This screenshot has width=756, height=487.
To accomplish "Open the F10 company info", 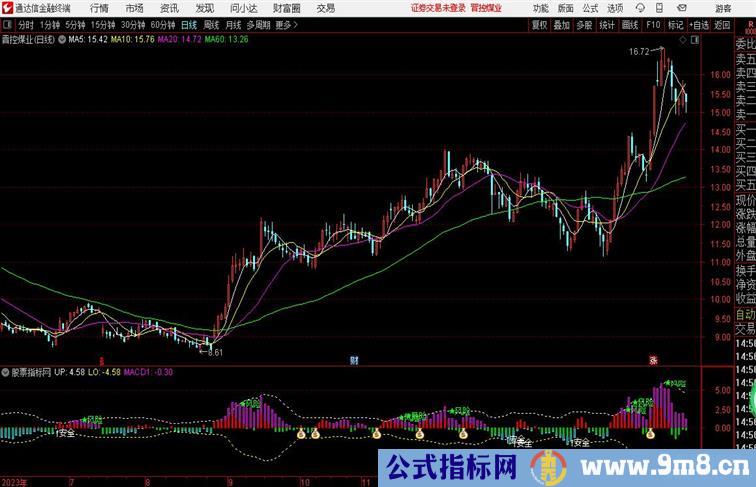I will pyautogui.click(x=653, y=25).
